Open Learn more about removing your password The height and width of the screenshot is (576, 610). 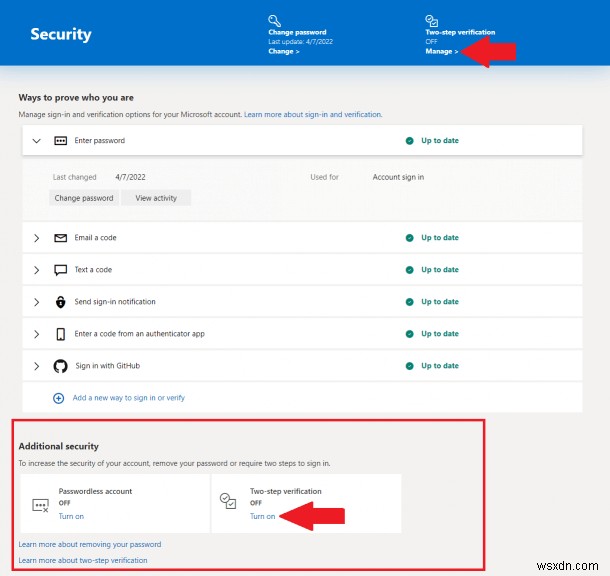pyautogui.click(x=90, y=544)
